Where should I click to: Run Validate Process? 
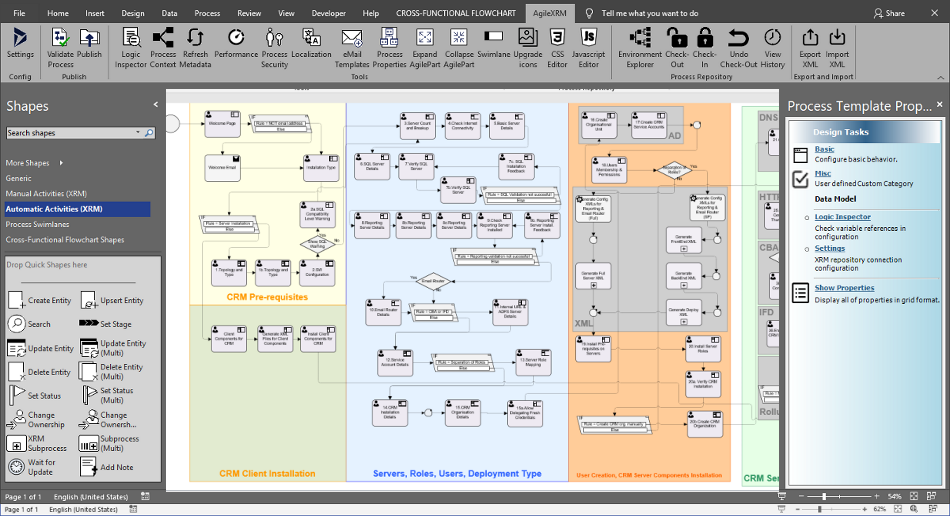click(x=60, y=48)
